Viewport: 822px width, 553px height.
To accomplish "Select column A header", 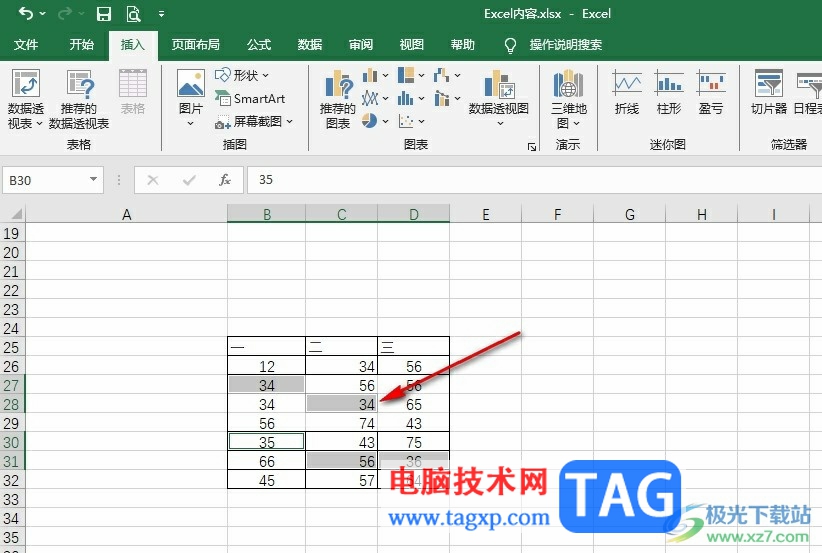I will click(x=126, y=214).
